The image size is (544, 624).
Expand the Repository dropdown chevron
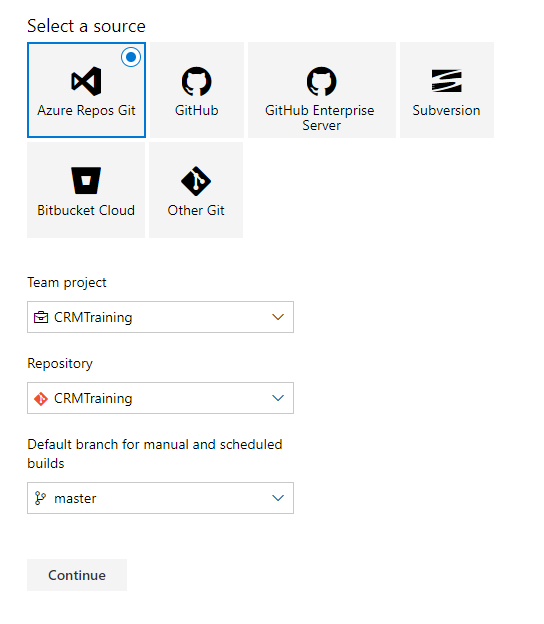point(278,398)
